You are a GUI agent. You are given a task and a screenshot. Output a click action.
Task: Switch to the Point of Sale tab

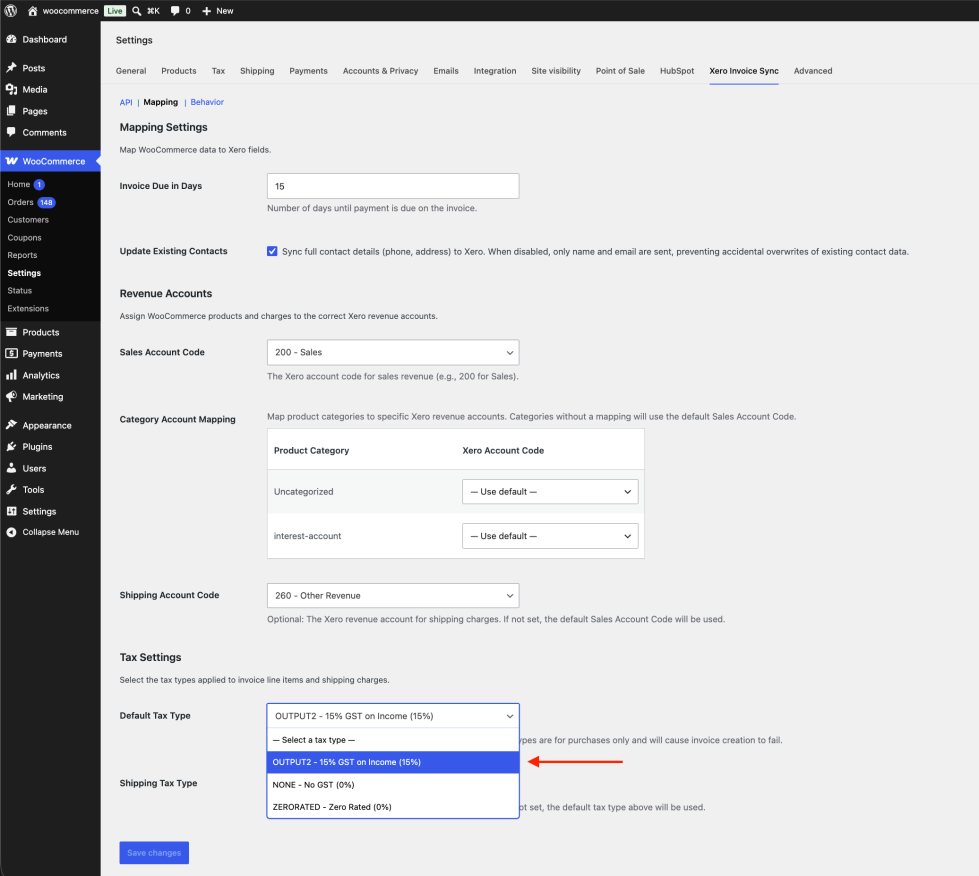coord(620,71)
